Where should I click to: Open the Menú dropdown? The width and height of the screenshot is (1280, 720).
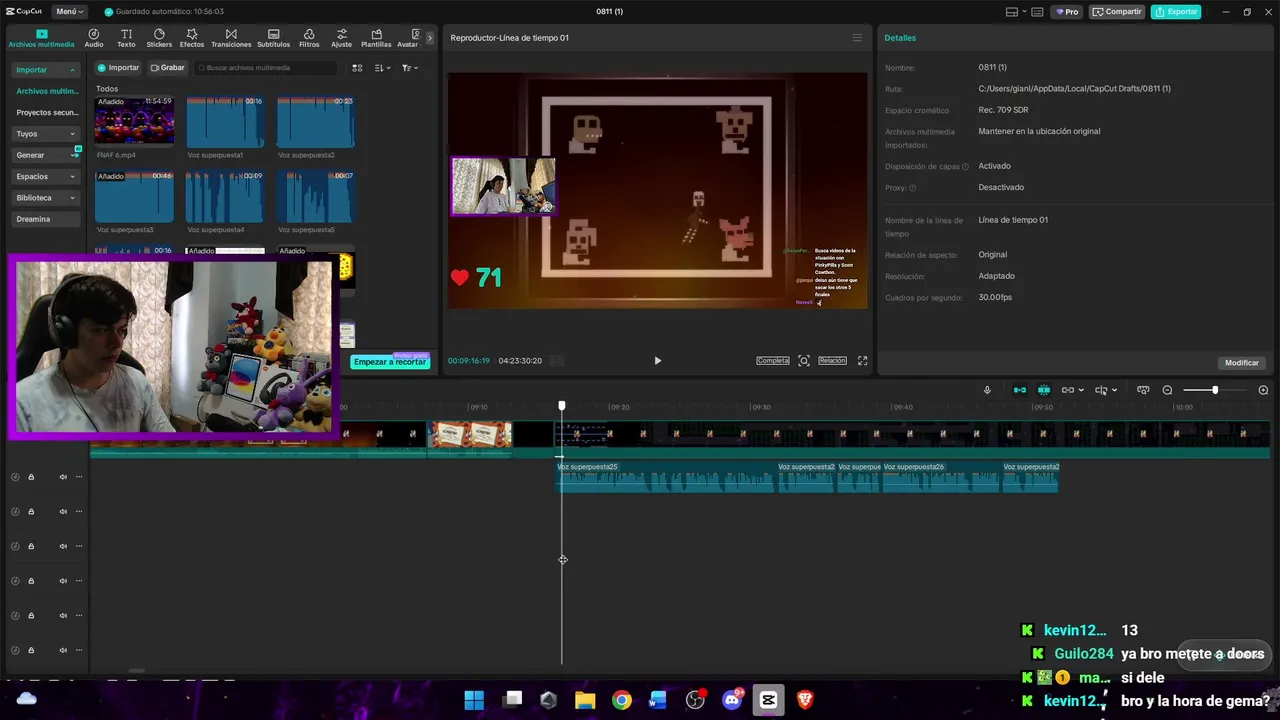point(69,12)
